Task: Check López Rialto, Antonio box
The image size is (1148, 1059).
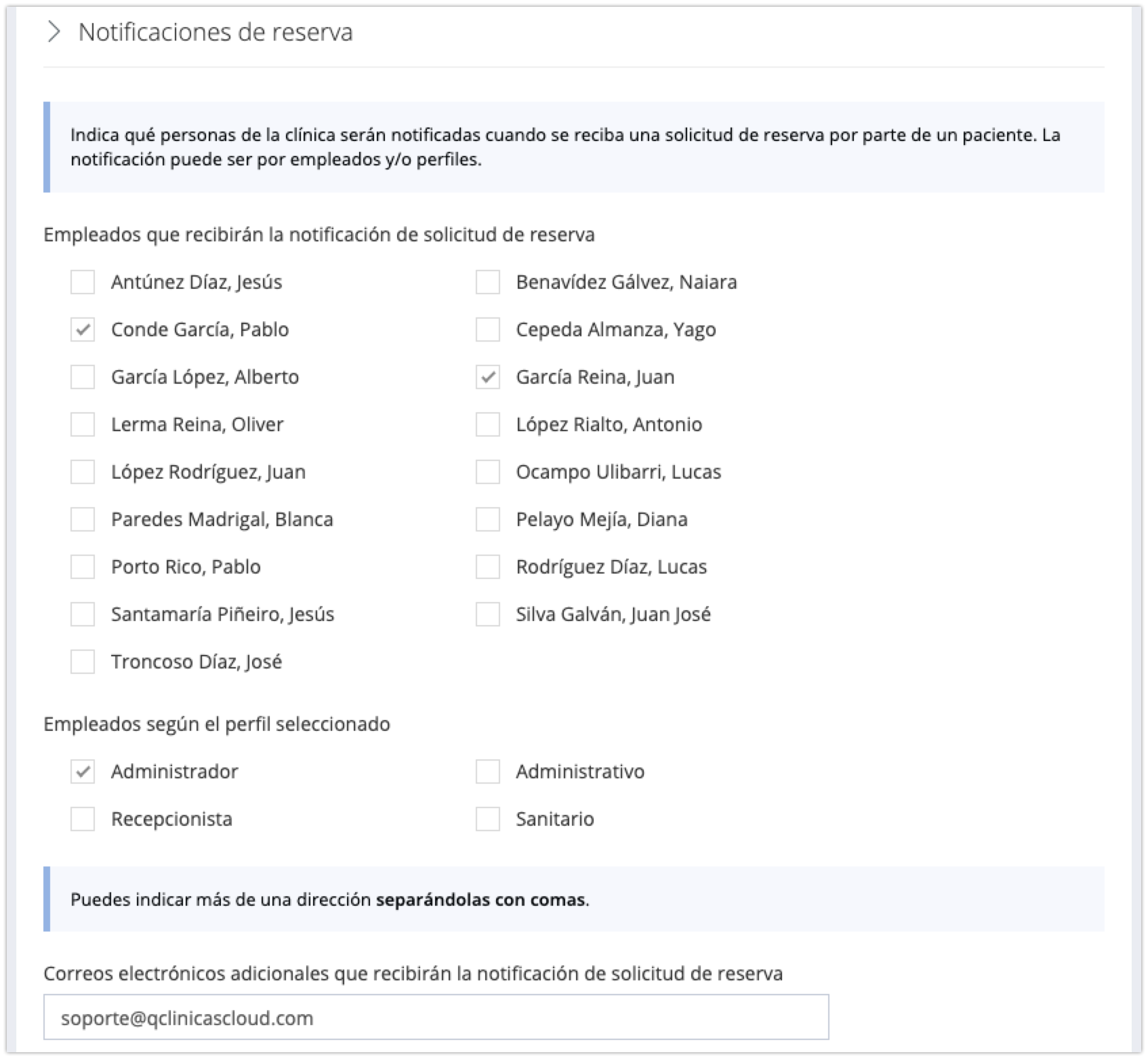Action: tap(488, 424)
